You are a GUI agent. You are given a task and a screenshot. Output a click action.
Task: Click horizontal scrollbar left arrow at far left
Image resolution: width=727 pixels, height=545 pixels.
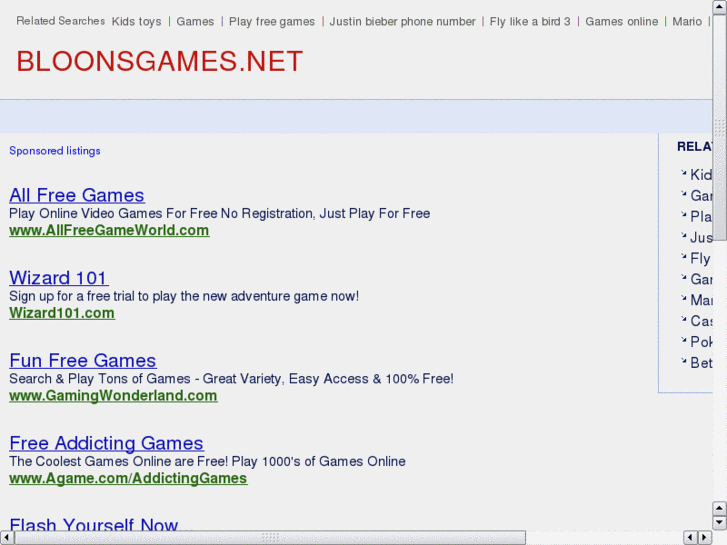coord(6,538)
